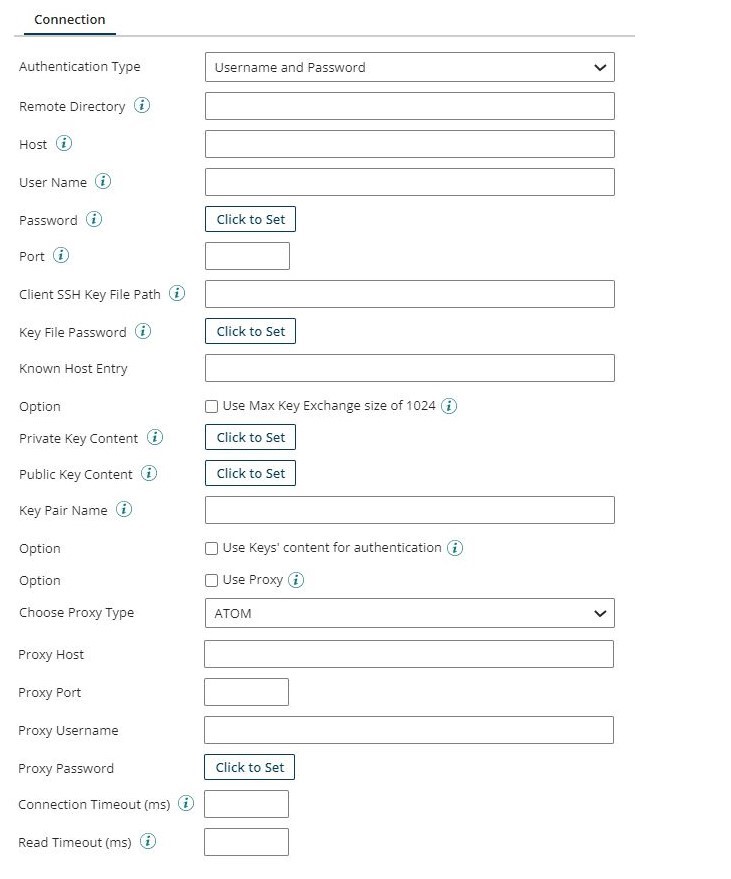Click the Connection Timeout info icon
The width and height of the screenshot is (731, 879).
pyautogui.click(x=186, y=803)
